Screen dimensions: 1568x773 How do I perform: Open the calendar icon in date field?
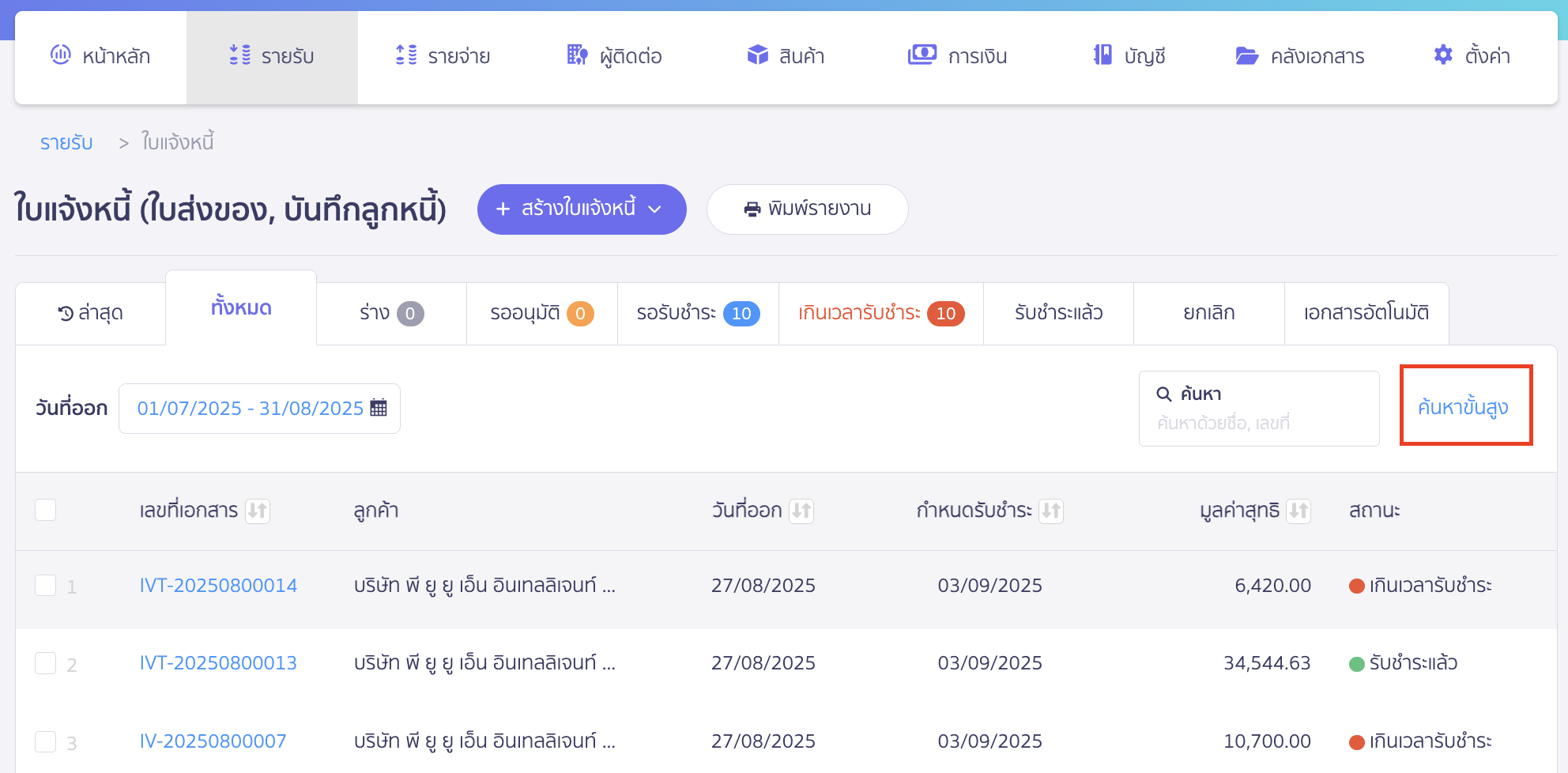coord(380,407)
